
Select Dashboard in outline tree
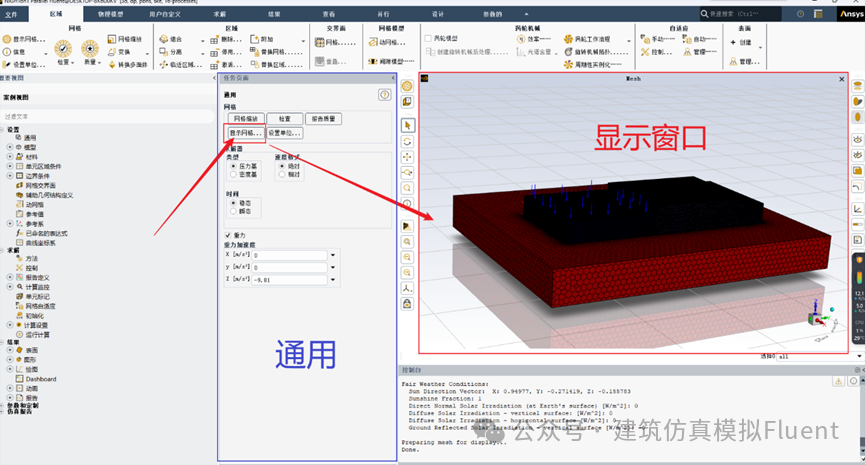41,379
